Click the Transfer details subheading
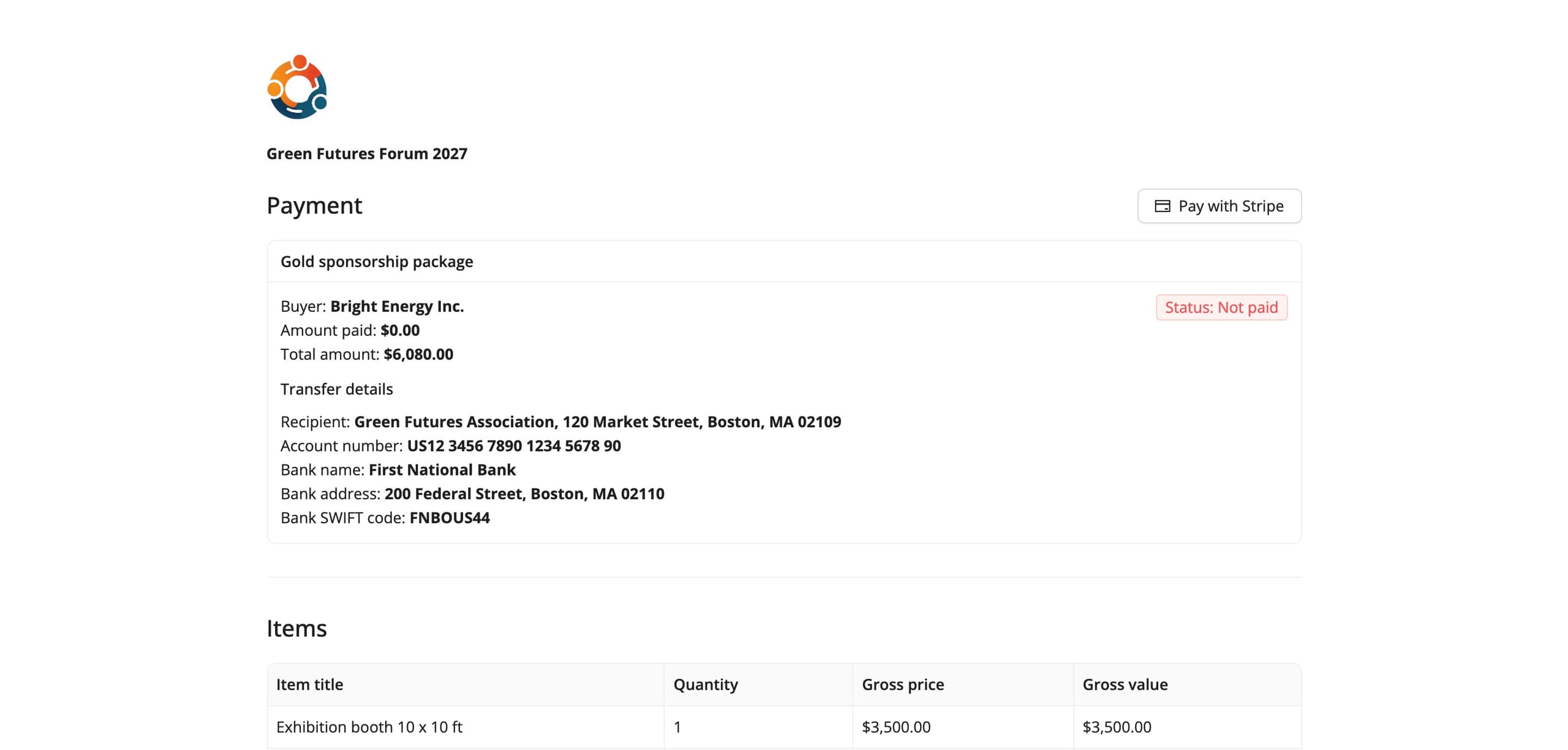Image resolution: width=1568 pixels, height=750 pixels. point(336,389)
